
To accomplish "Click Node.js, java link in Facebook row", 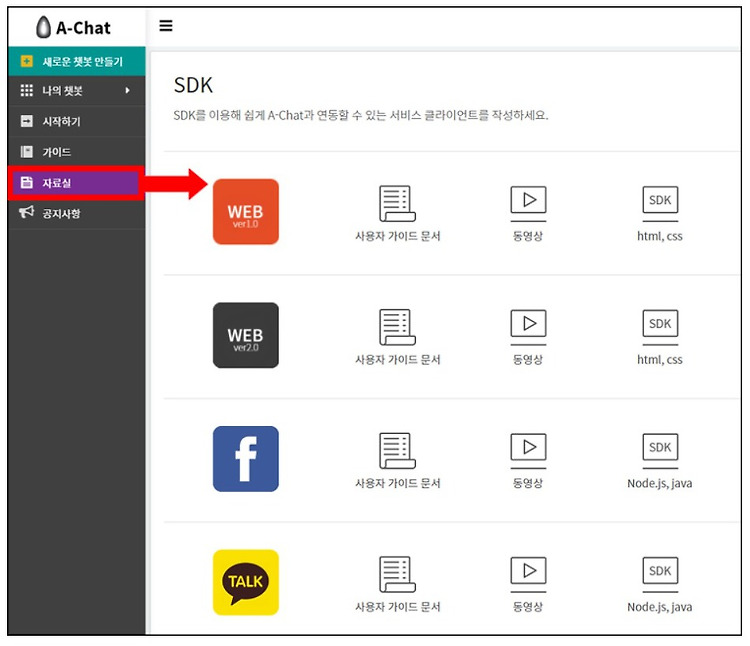I will (660, 483).
